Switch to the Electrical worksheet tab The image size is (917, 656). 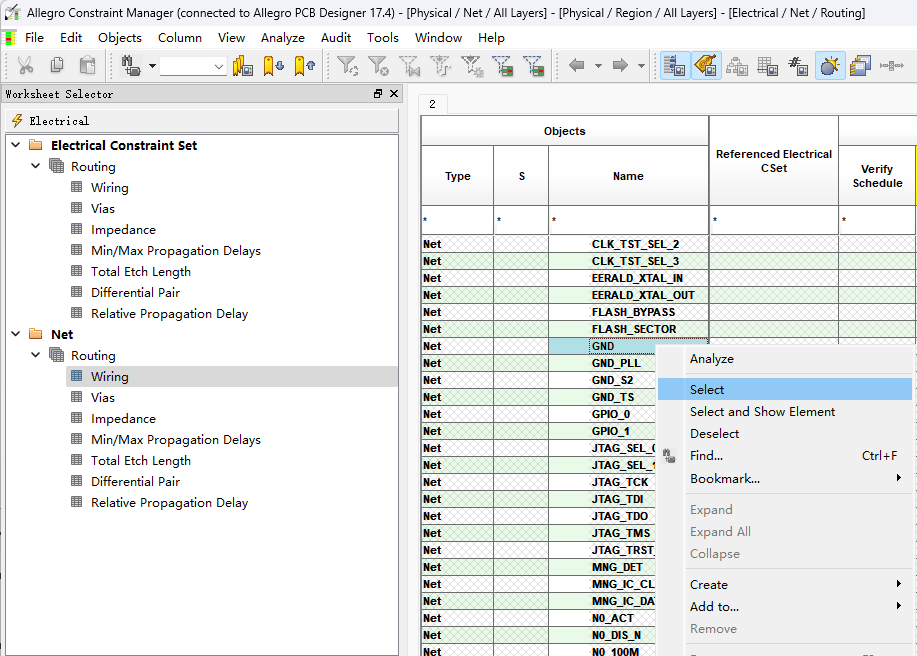point(202,121)
